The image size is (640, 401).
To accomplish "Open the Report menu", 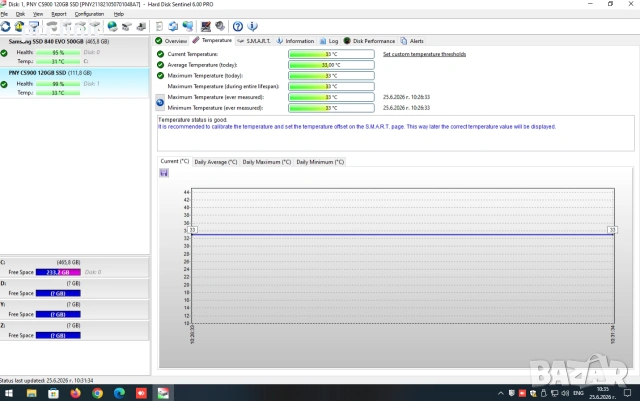I will click(59, 14).
